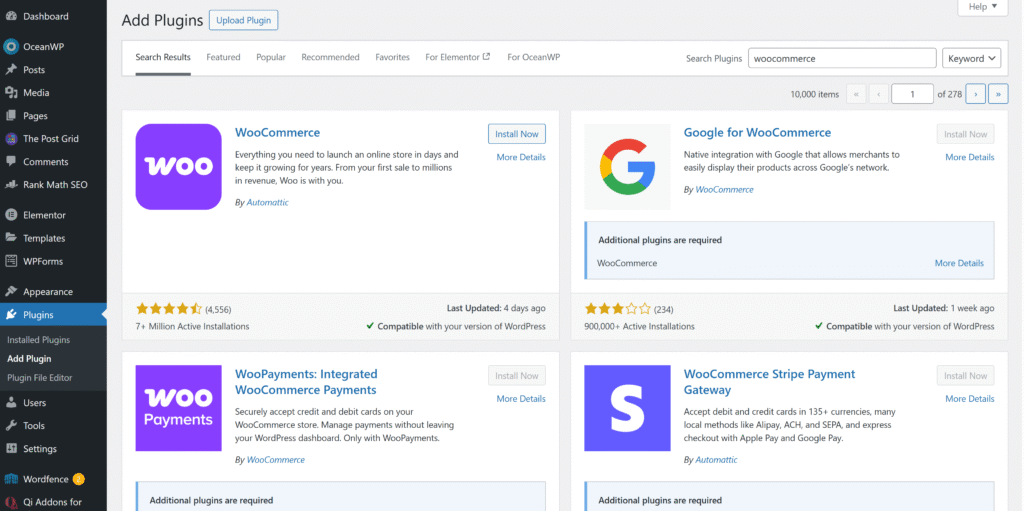Screen dimensions: 1024x511
Task: Open the For Elementor tab
Action: tap(458, 58)
